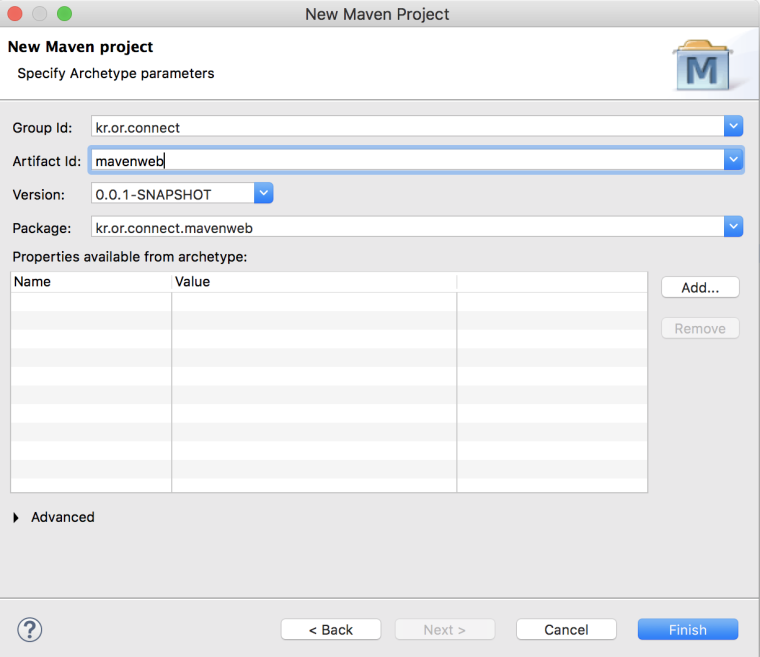This screenshot has width=760, height=657.
Task: Click the Finish button
Action: coord(688,629)
